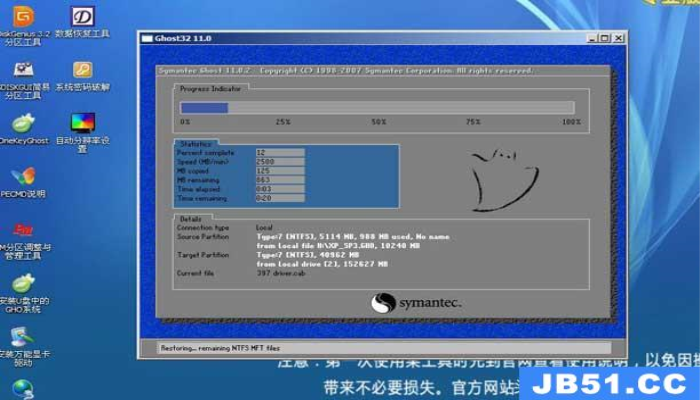The image size is (700, 400).
Task: Click the Ghost restore progress bar
Action: (x=377, y=108)
